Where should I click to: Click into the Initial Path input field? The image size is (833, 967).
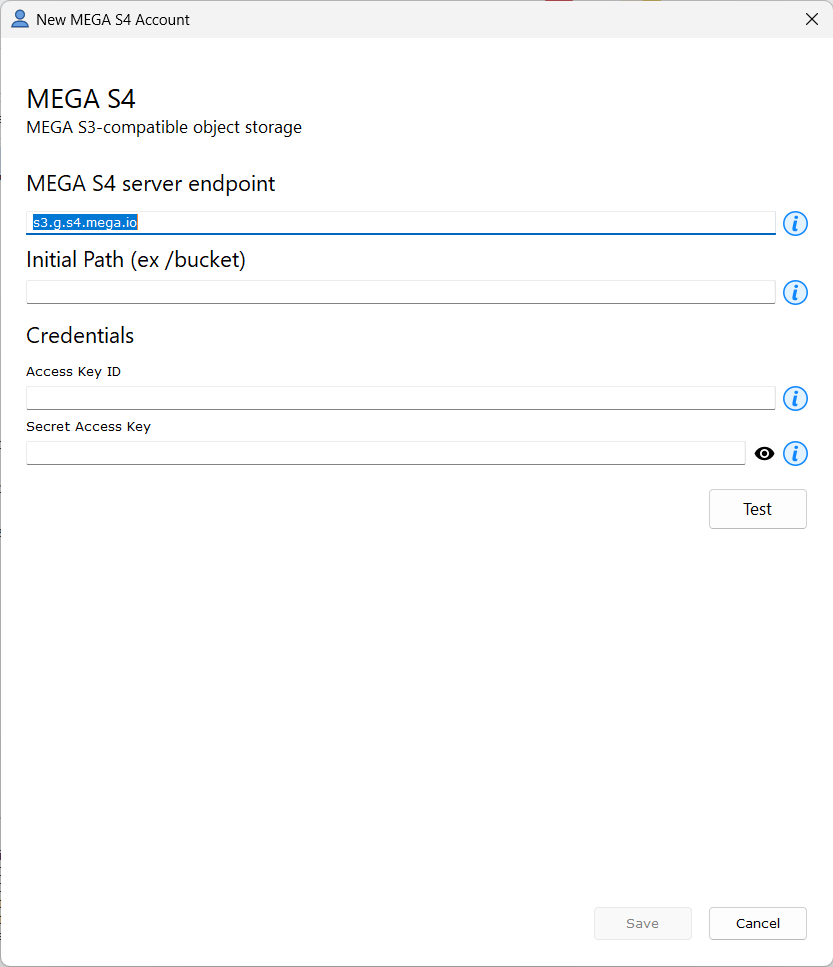click(400, 292)
